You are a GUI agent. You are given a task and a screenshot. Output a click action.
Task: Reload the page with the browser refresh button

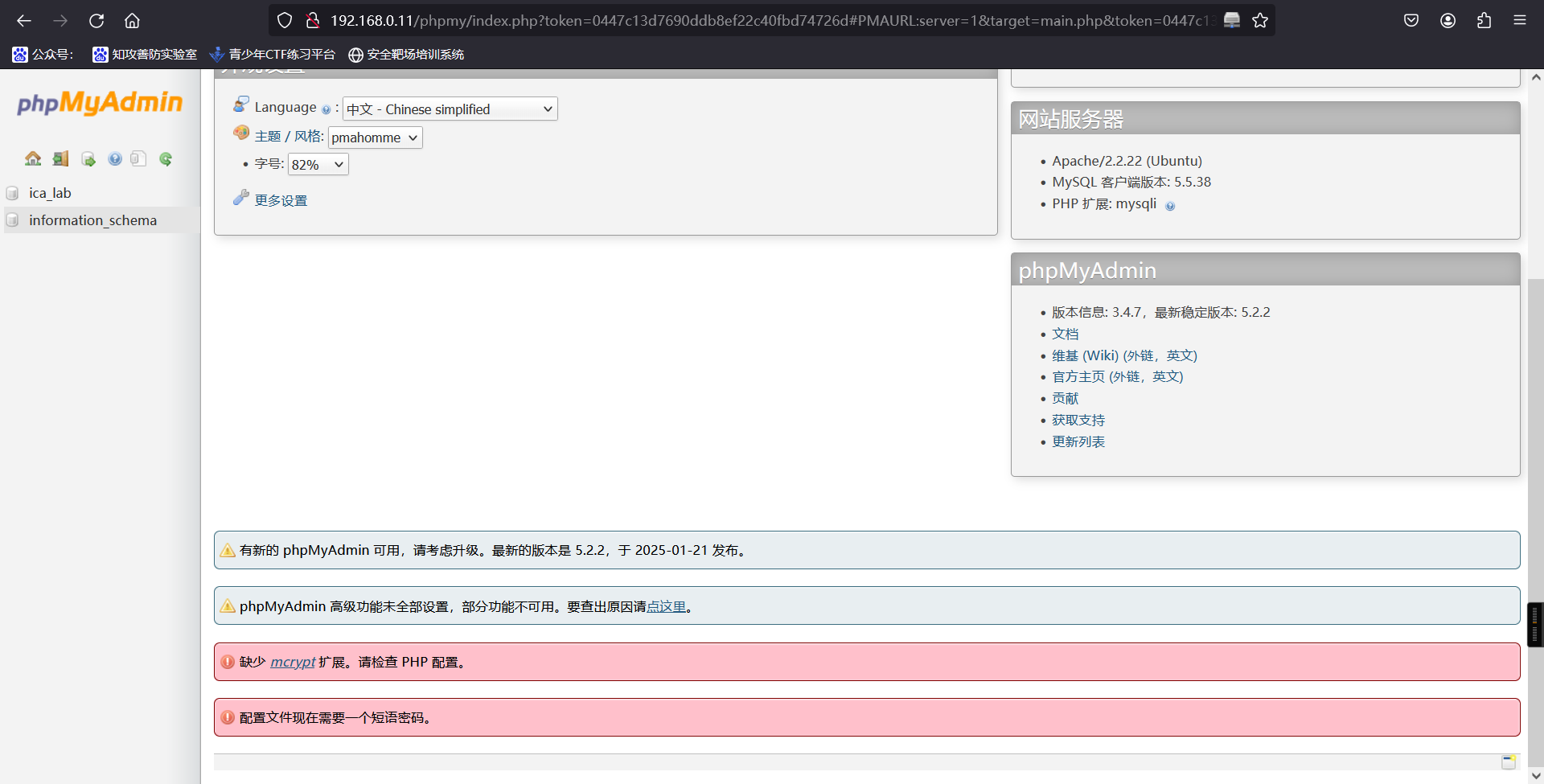(96, 21)
